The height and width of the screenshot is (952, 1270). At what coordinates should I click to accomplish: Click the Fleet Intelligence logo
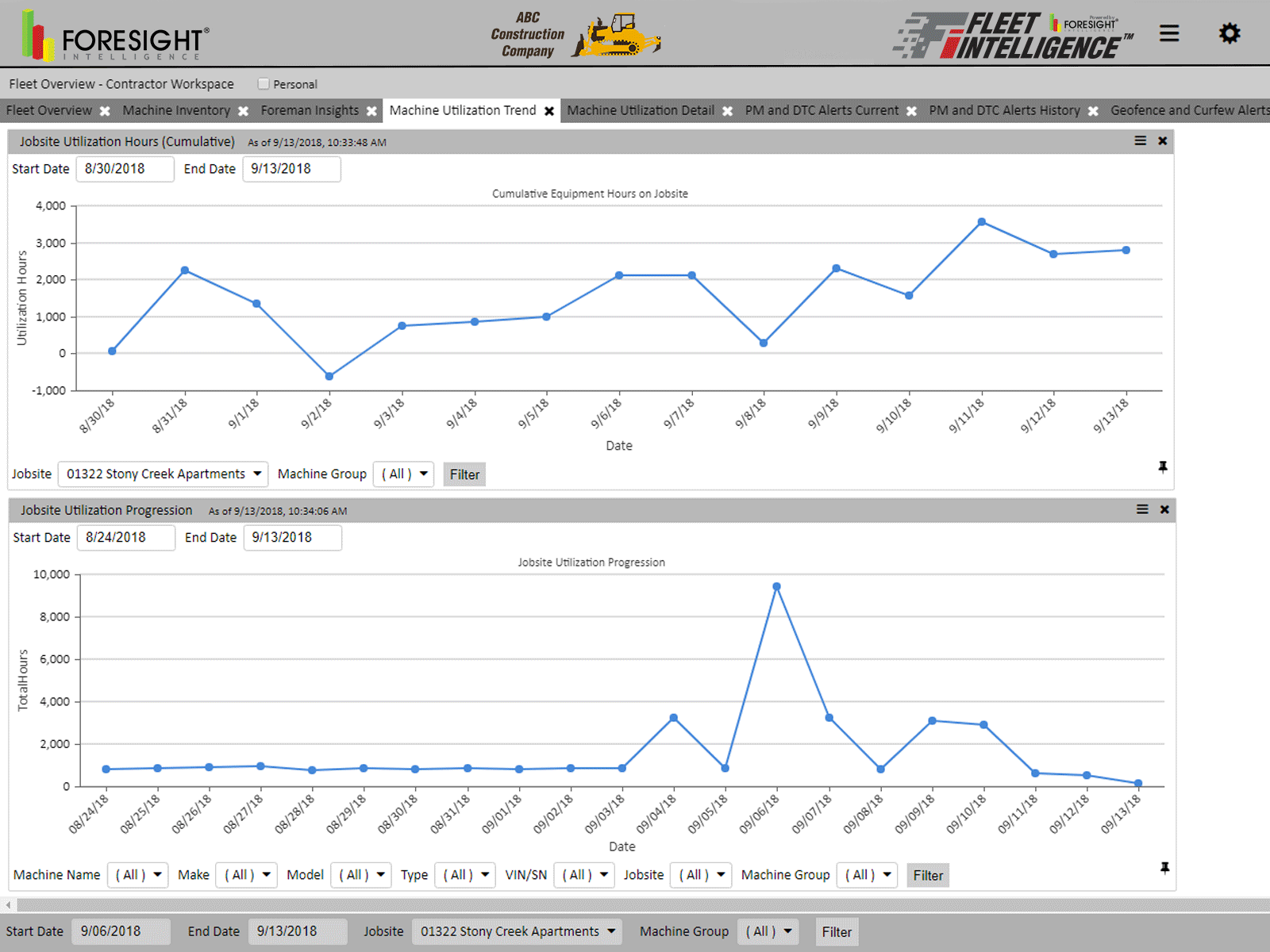click(1014, 36)
